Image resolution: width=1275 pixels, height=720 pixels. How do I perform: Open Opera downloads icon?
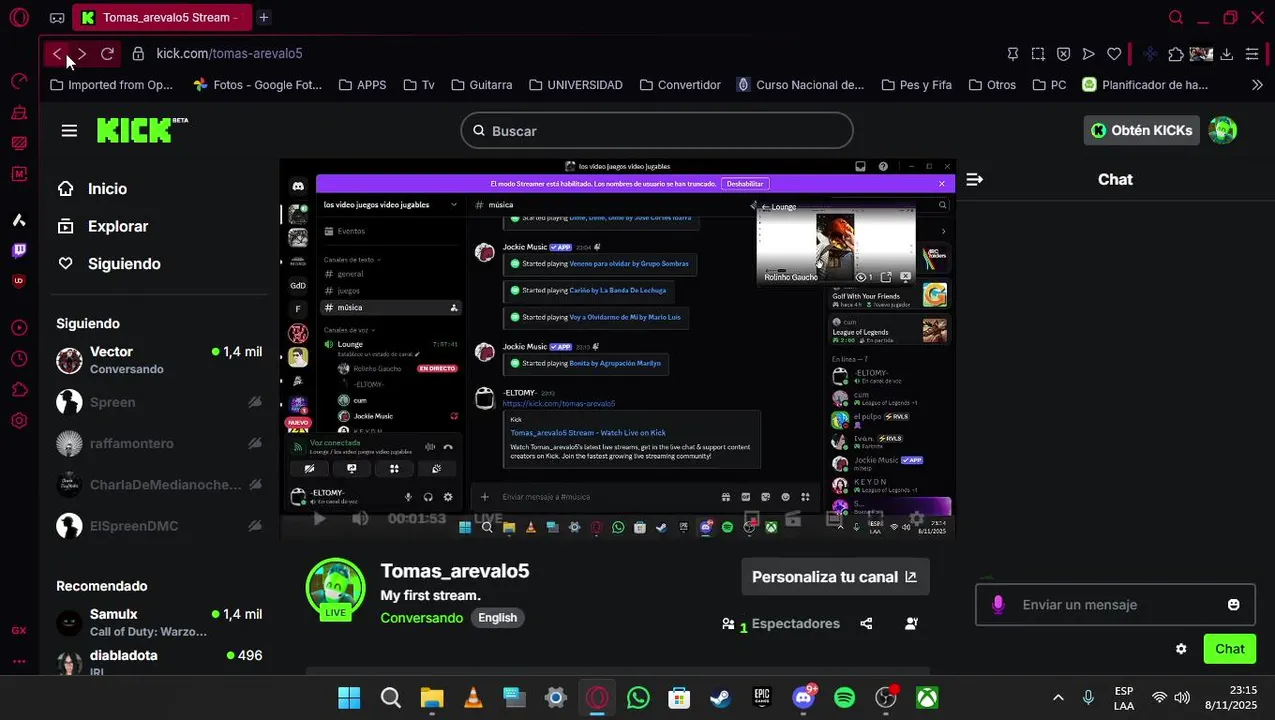point(1226,54)
